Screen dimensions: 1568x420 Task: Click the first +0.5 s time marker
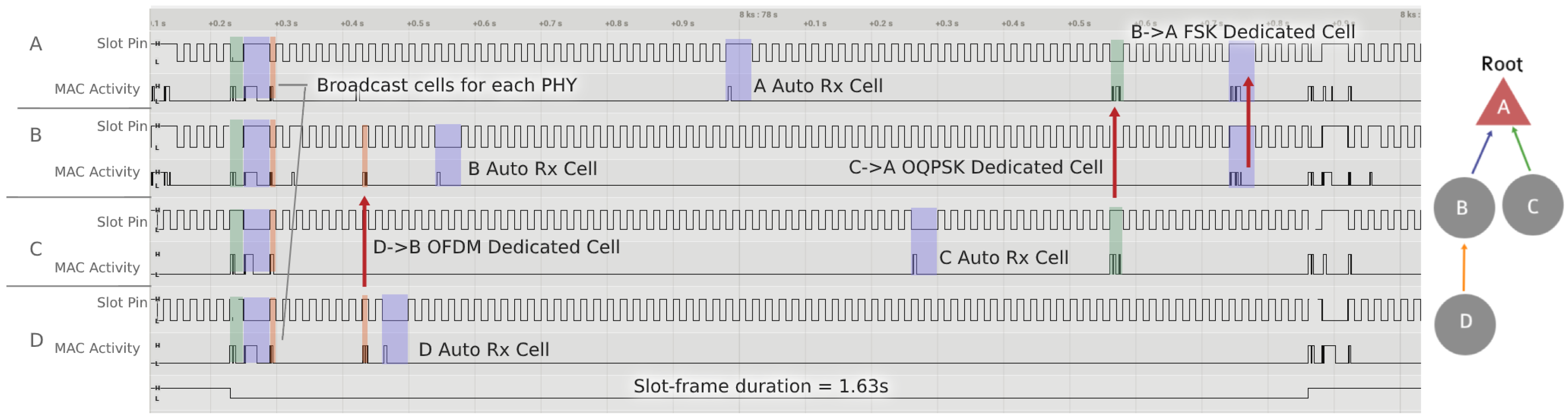click(x=418, y=24)
